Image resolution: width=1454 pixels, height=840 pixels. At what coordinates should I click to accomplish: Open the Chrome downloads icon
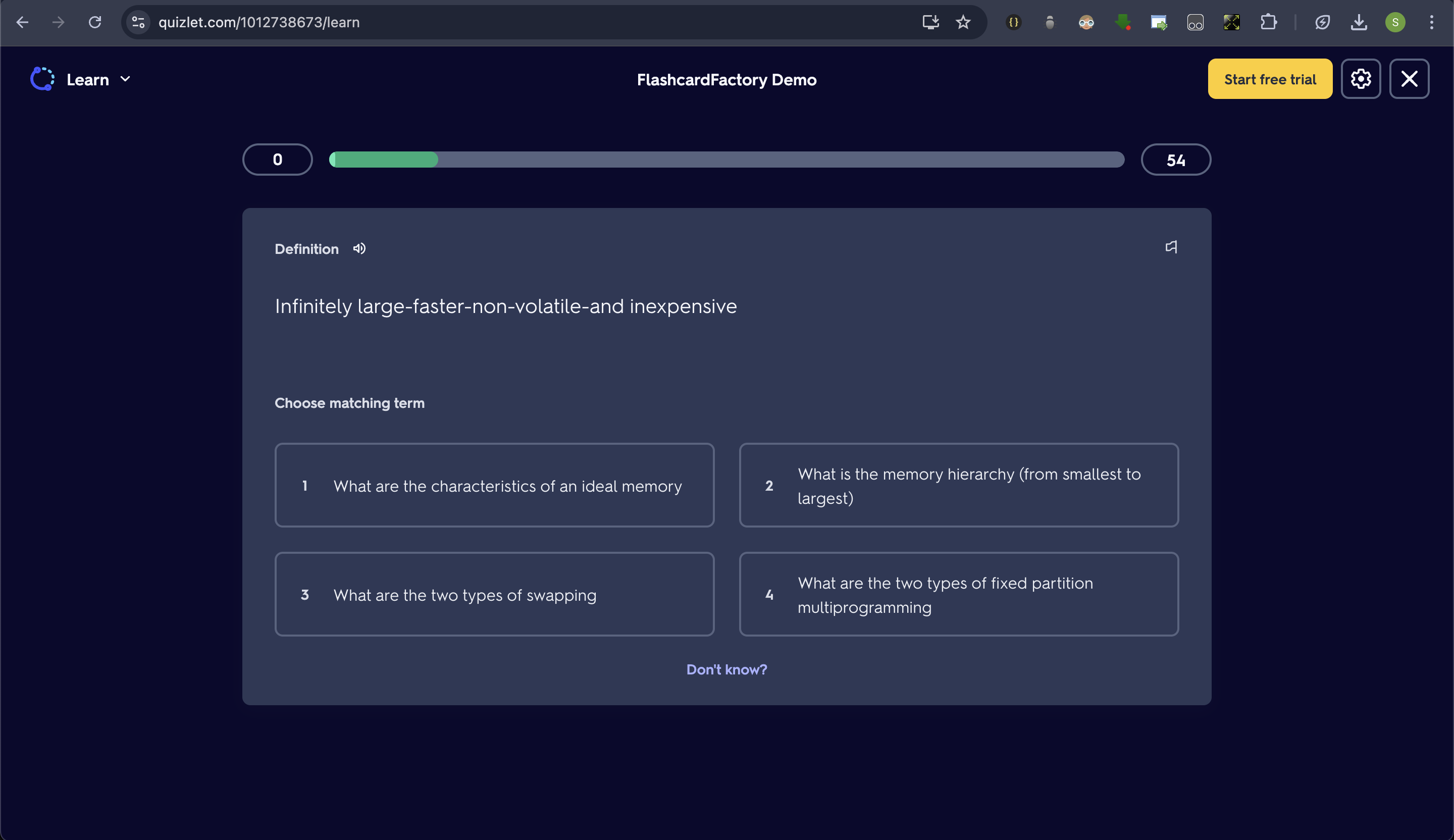(x=1359, y=23)
